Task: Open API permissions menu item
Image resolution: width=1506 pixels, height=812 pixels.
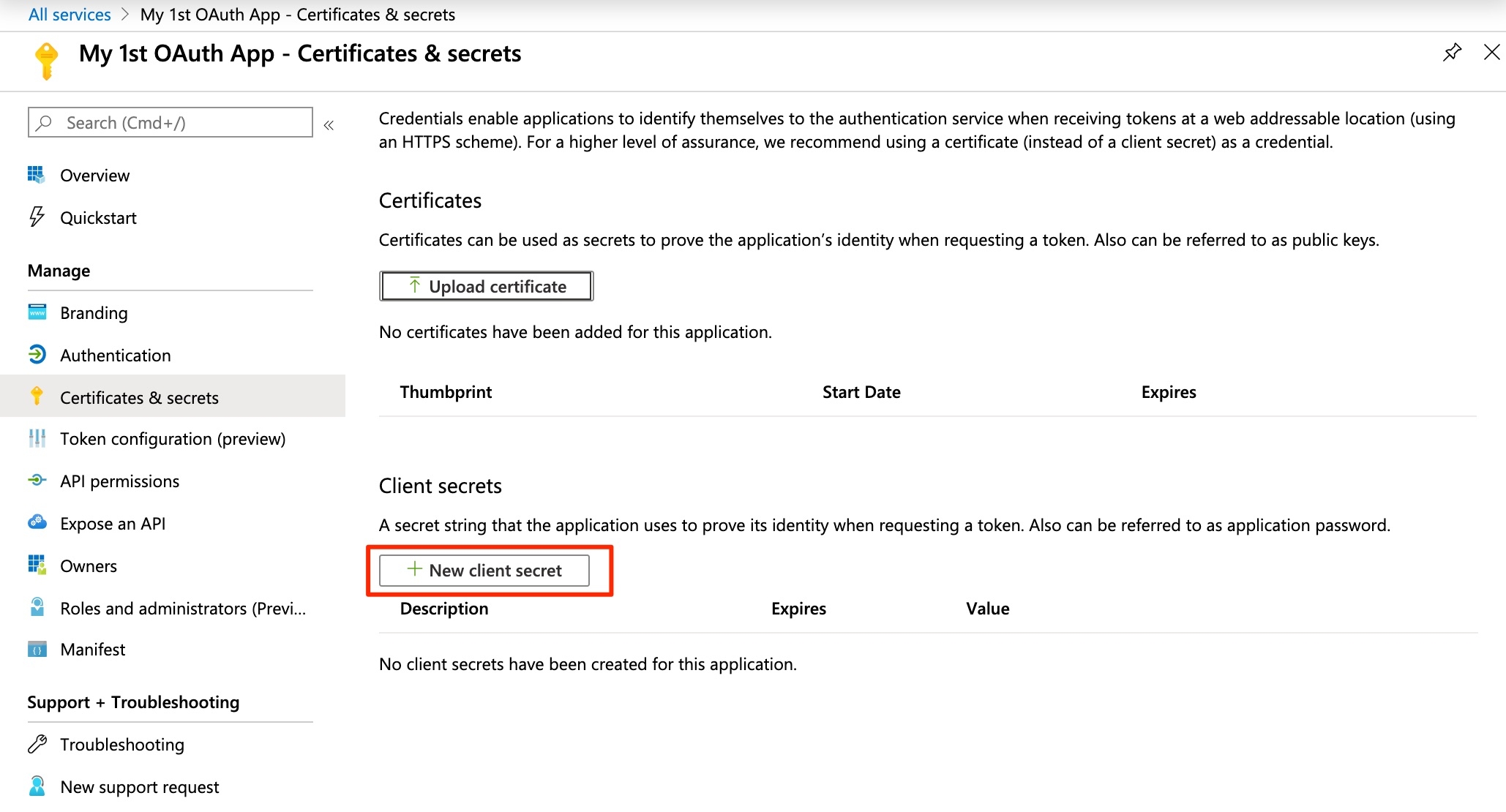Action: point(119,481)
